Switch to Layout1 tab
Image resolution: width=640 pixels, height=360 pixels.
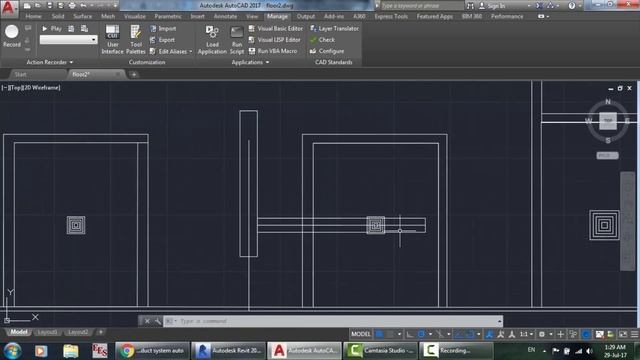click(47, 332)
